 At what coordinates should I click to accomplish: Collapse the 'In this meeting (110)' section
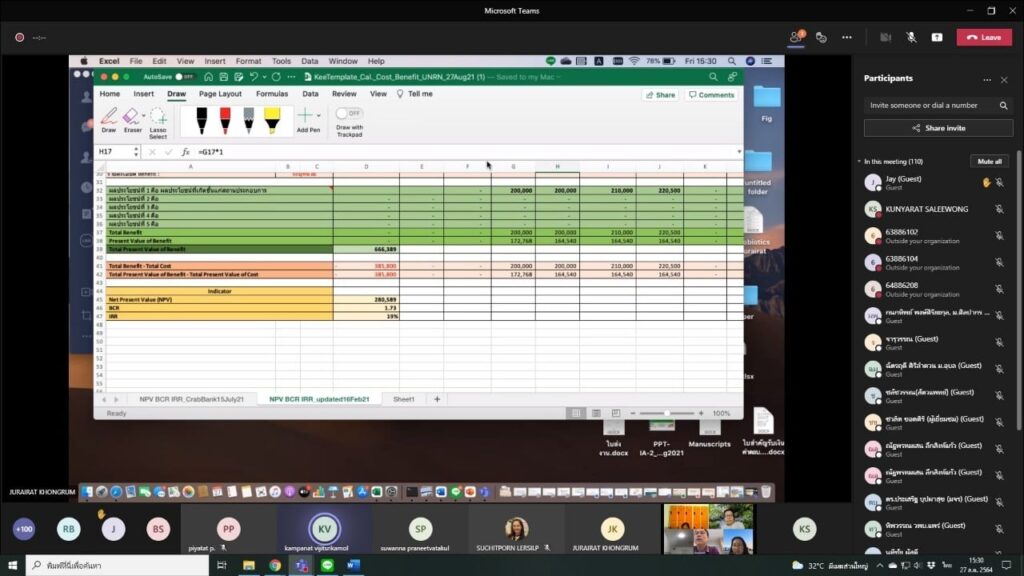tap(859, 161)
